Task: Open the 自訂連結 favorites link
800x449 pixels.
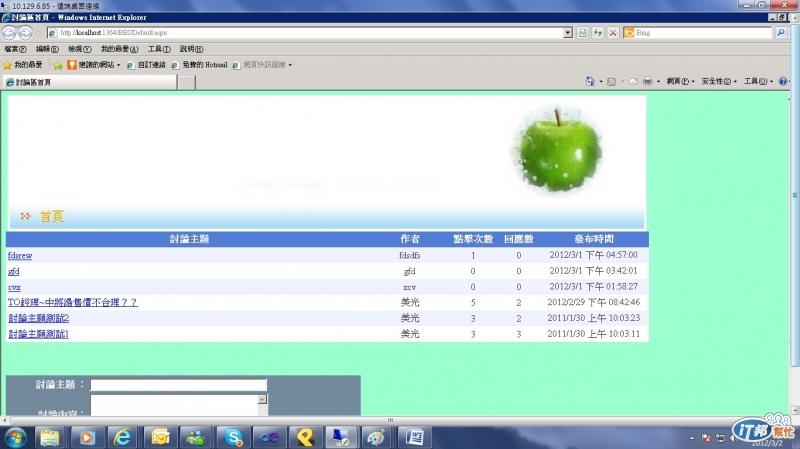Action: click(x=146, y=65)
